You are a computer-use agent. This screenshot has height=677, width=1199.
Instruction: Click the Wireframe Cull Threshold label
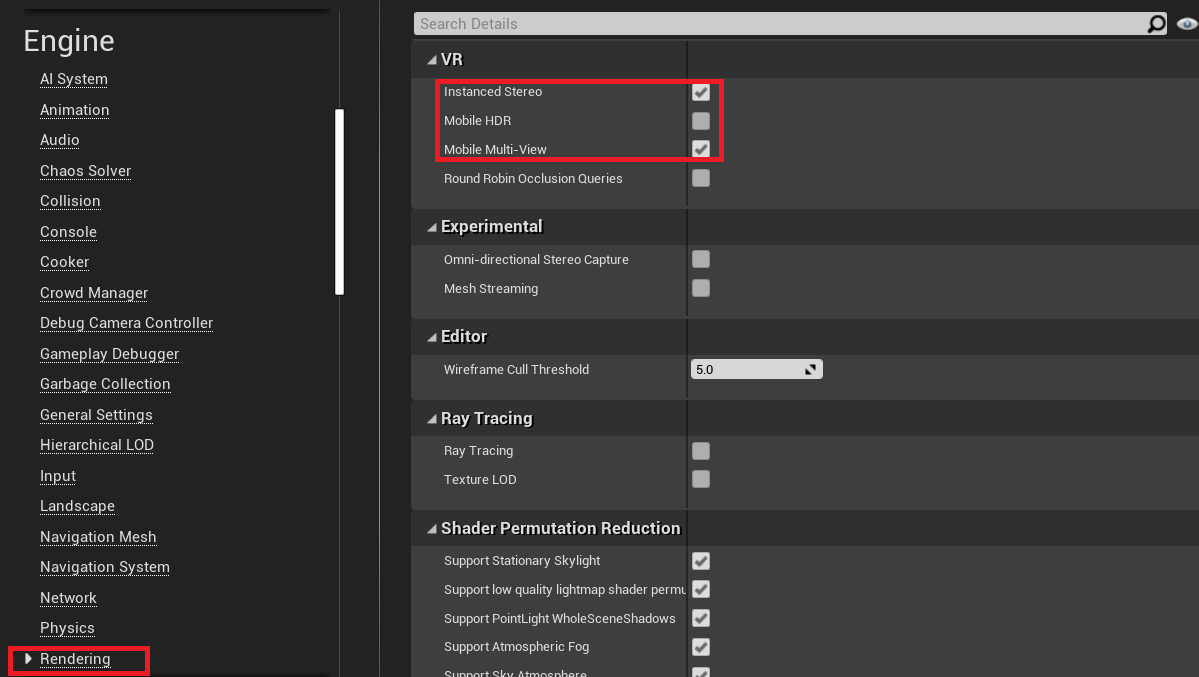(516, 369)
